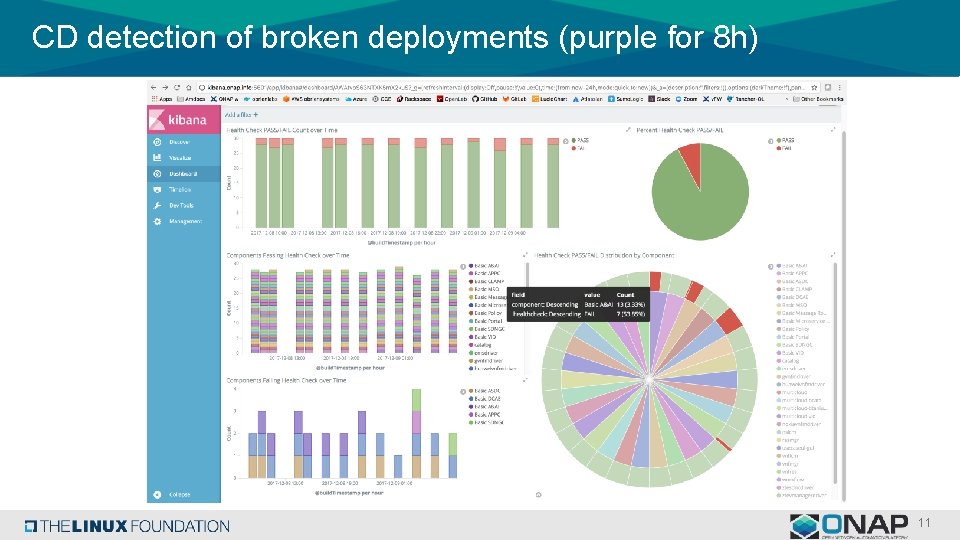Toggle legend of PASS/FAIL count chart
Viewport: 960px width, 540px height.
coord(566,141)
